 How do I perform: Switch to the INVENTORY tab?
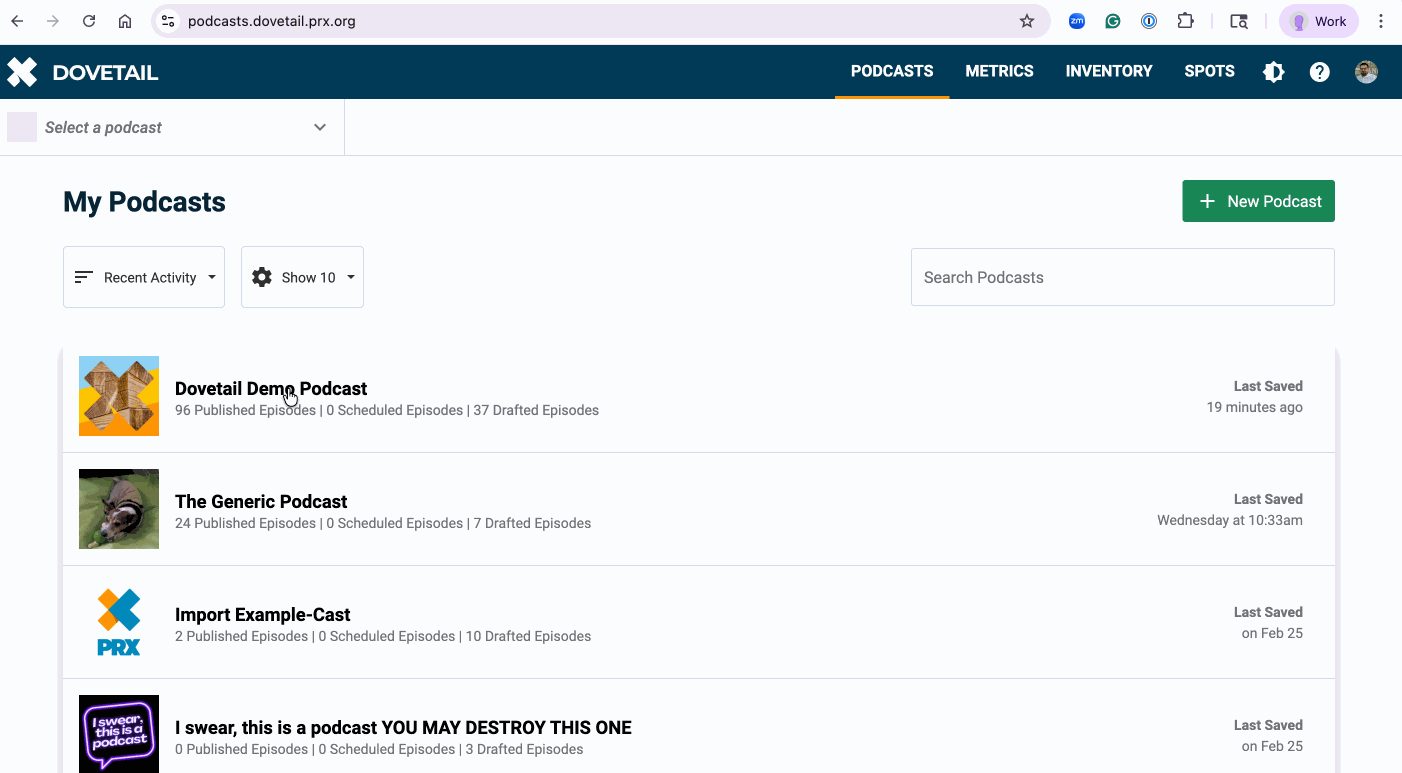click(1109, 71)
